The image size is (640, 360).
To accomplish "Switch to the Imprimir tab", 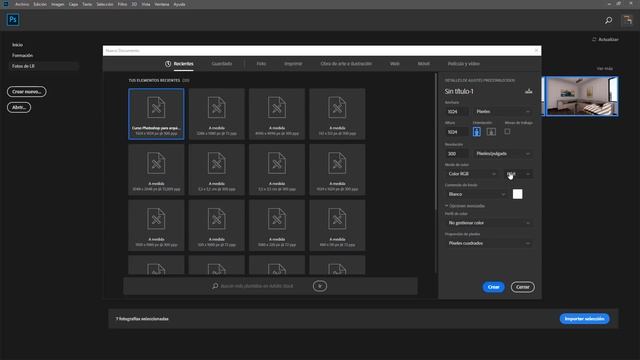I will (293, 64).
